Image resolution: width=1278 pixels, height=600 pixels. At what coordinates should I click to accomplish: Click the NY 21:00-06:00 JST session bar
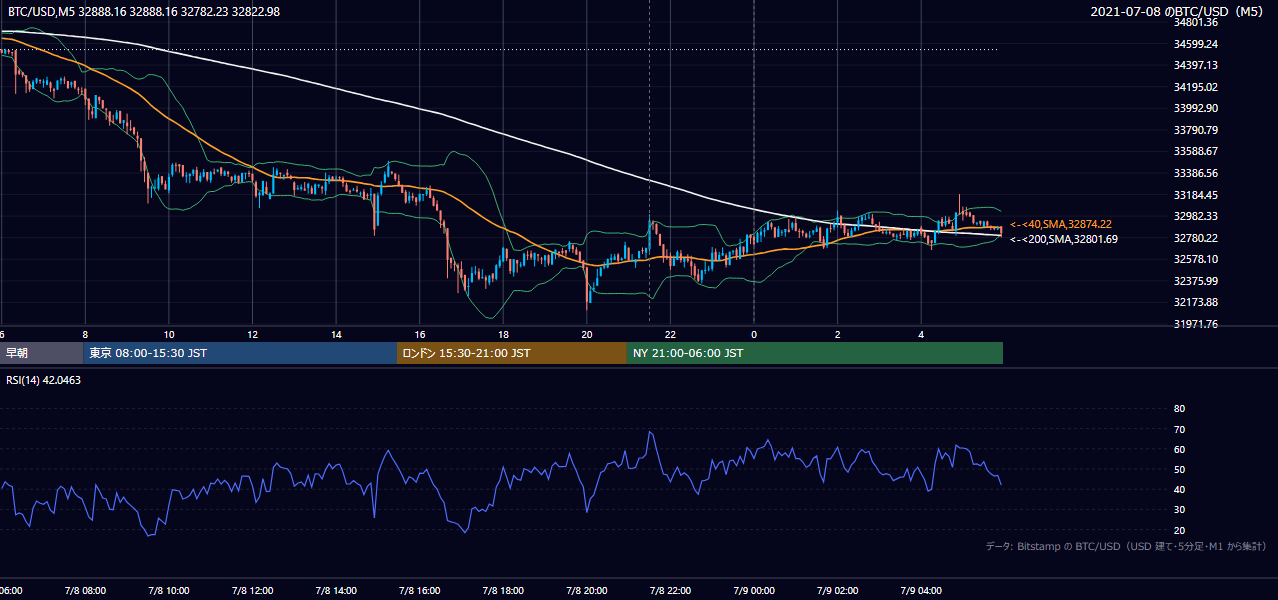[815, 353]
